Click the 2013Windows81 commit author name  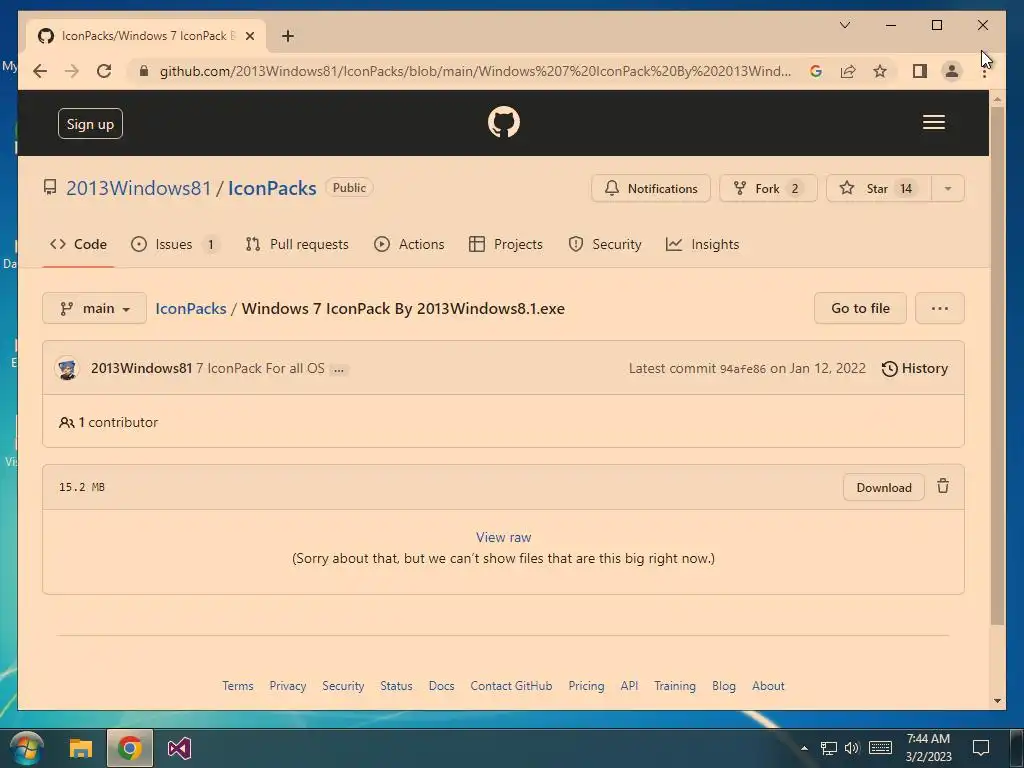[x=142, y=368]
